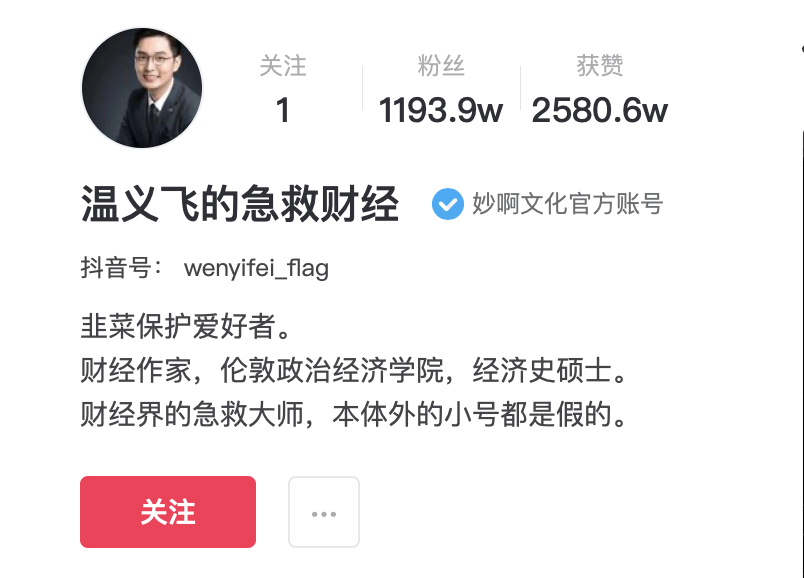Open the round profile avatar photo
This screenshot has width=804, height=578.
point(142,88)
